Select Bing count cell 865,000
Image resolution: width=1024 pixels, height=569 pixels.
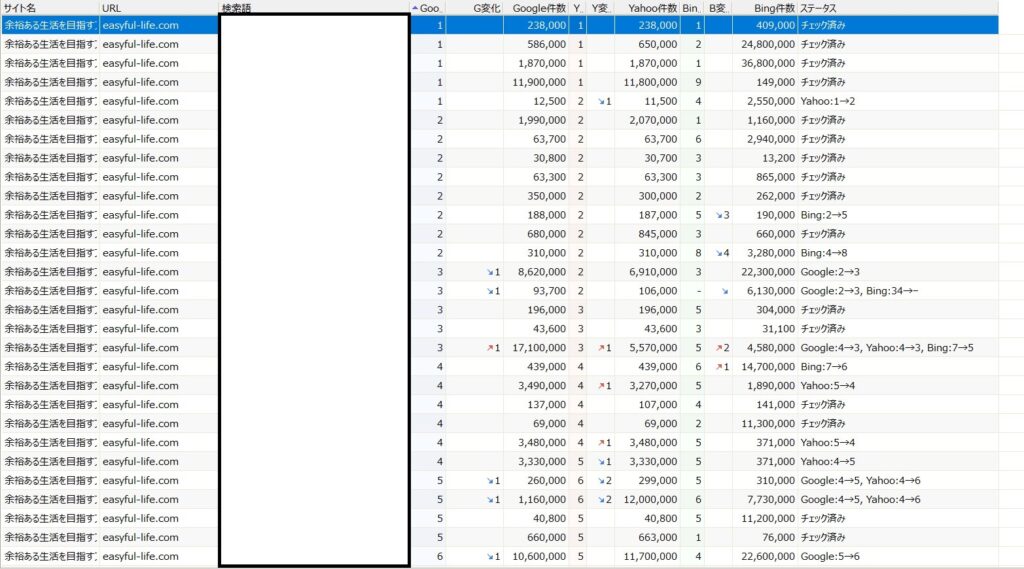pyautogui.click(x=775, y=177)
